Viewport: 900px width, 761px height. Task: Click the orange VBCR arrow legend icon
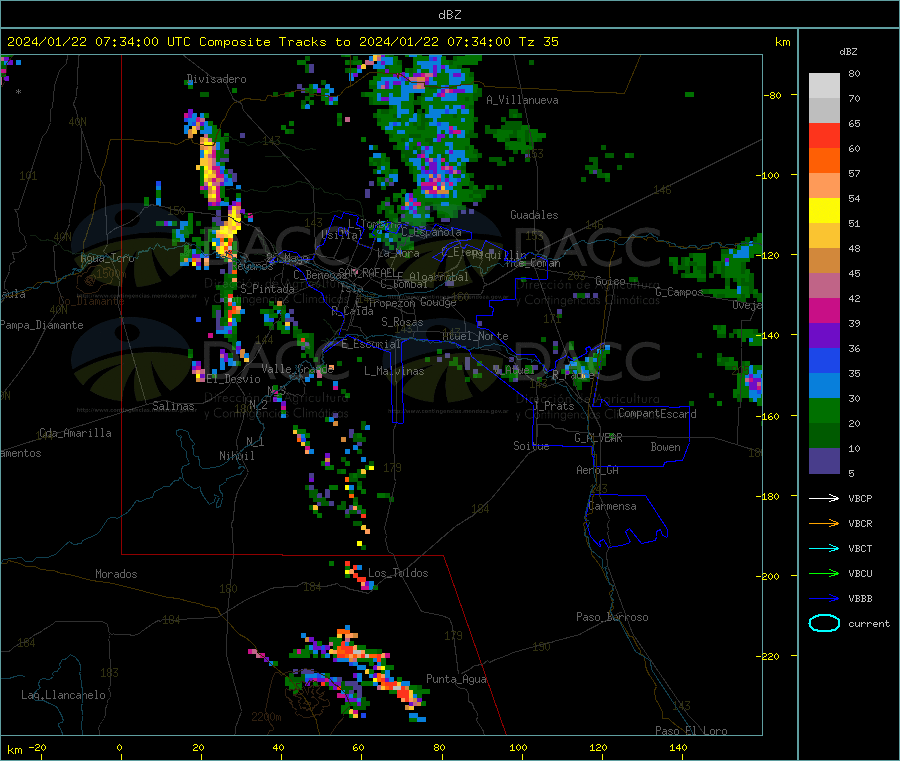(x=824, y=523)
